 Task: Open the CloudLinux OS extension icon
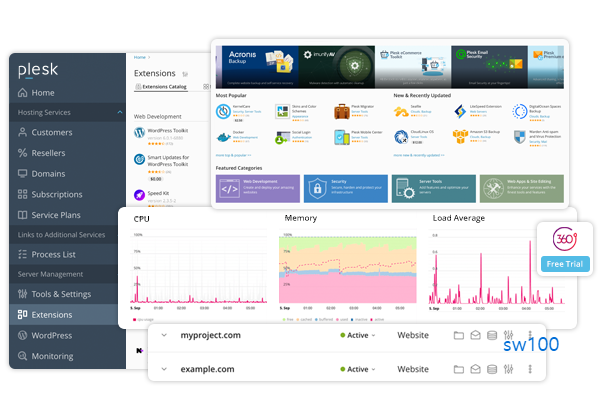(x=401, y=137)
